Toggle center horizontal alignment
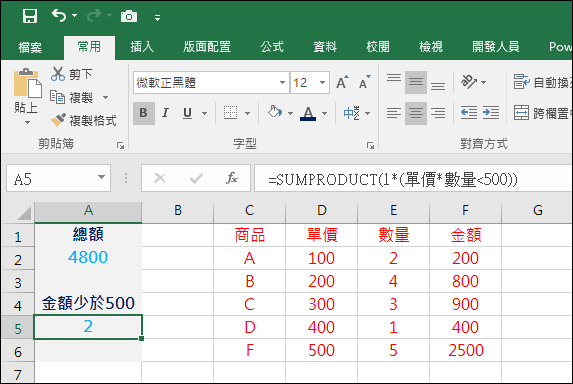Image resolution: width=573 pixels, height=384 pixels. coord(416,113)
